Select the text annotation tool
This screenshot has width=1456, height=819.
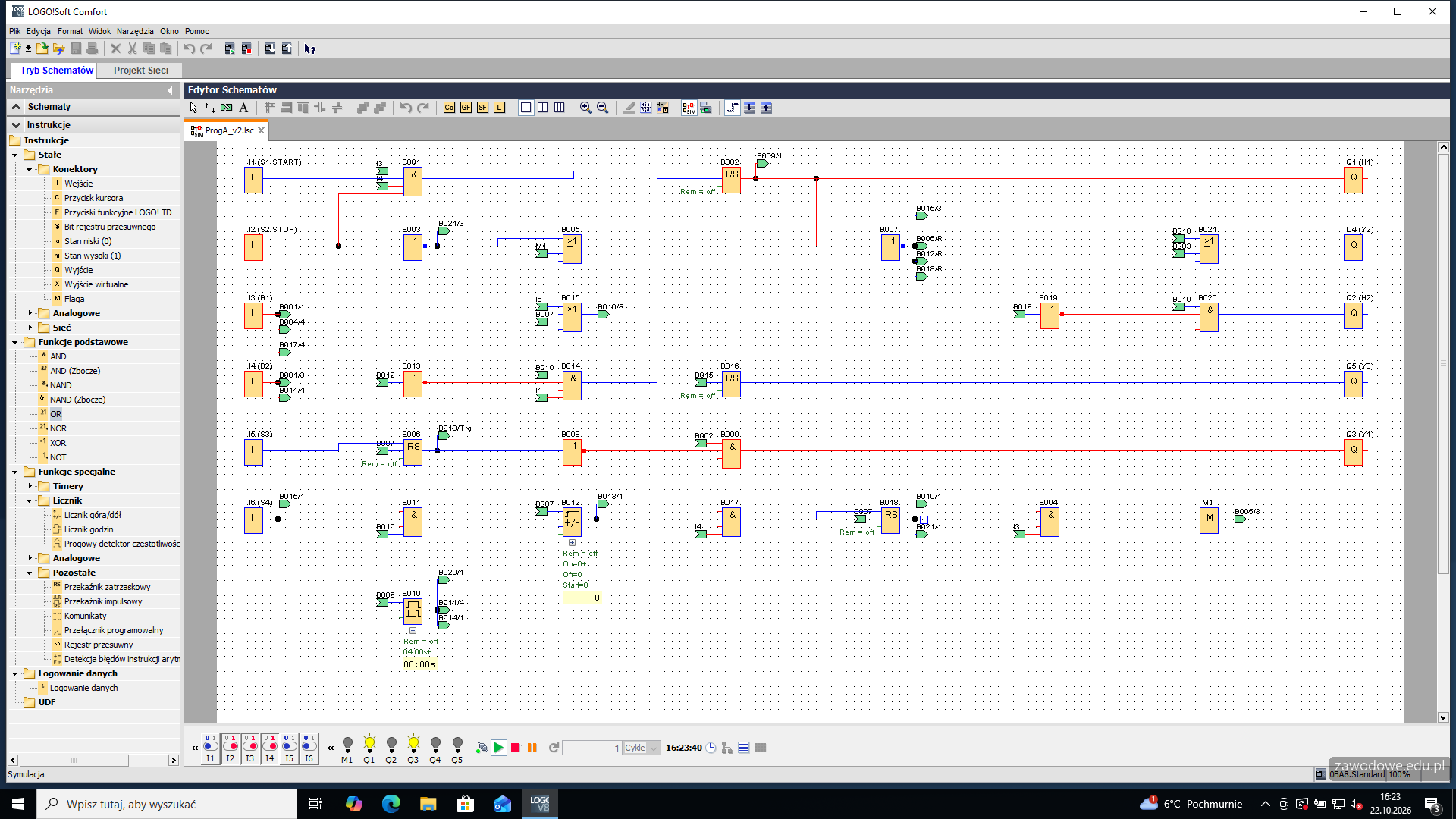click(243, 108)
